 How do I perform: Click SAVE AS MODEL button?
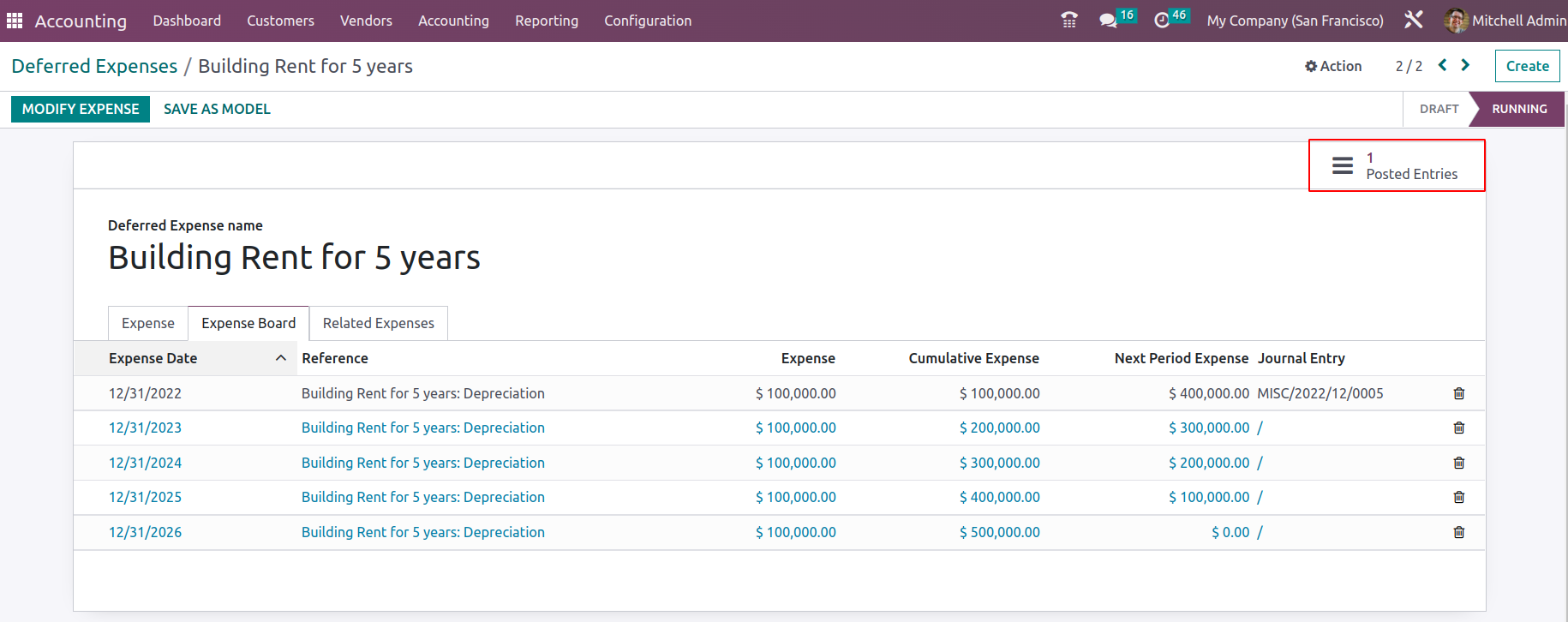point(217,109)
